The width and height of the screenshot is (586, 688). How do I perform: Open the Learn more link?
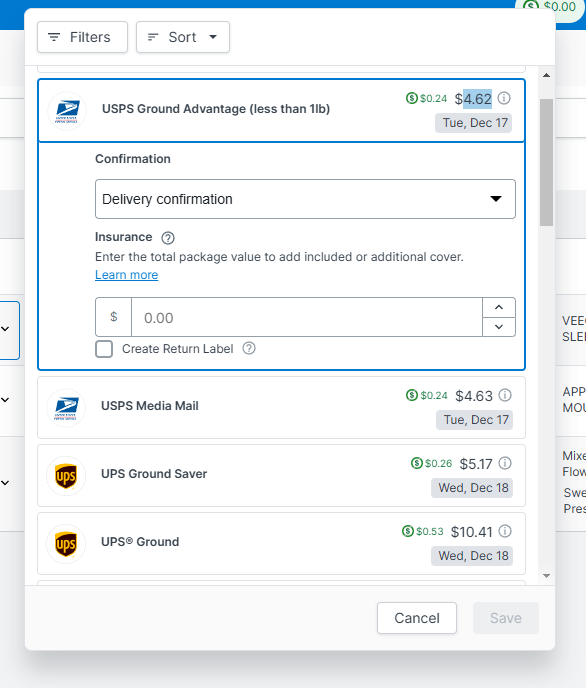point(127,275)
